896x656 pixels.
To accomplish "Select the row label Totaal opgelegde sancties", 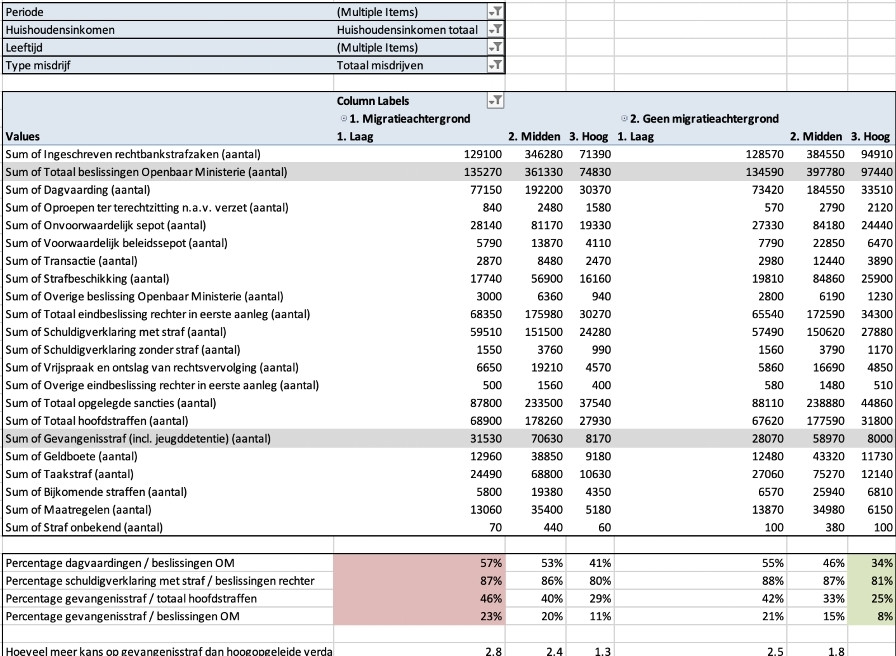I will [168, 403].
